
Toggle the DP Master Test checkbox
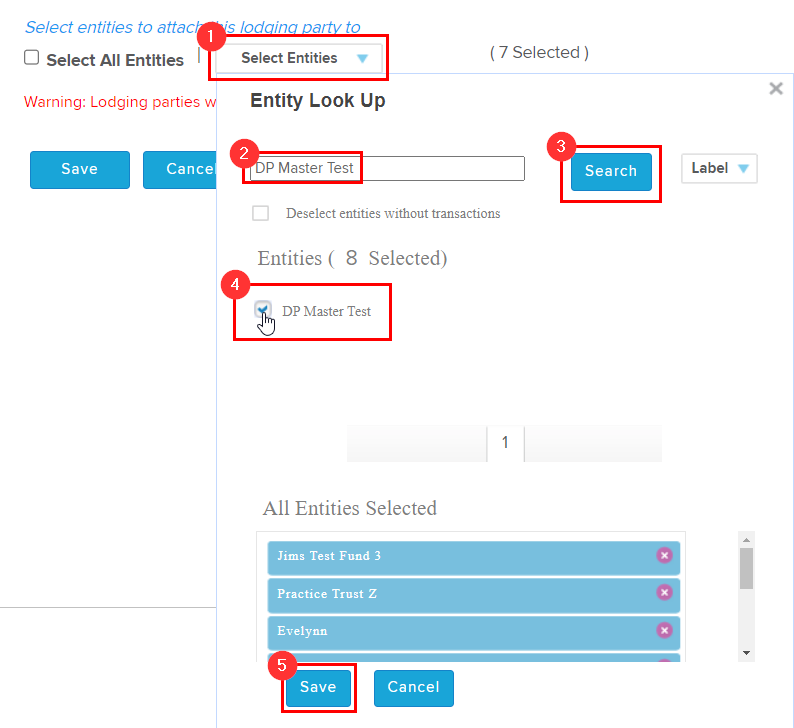pos(262,310)
